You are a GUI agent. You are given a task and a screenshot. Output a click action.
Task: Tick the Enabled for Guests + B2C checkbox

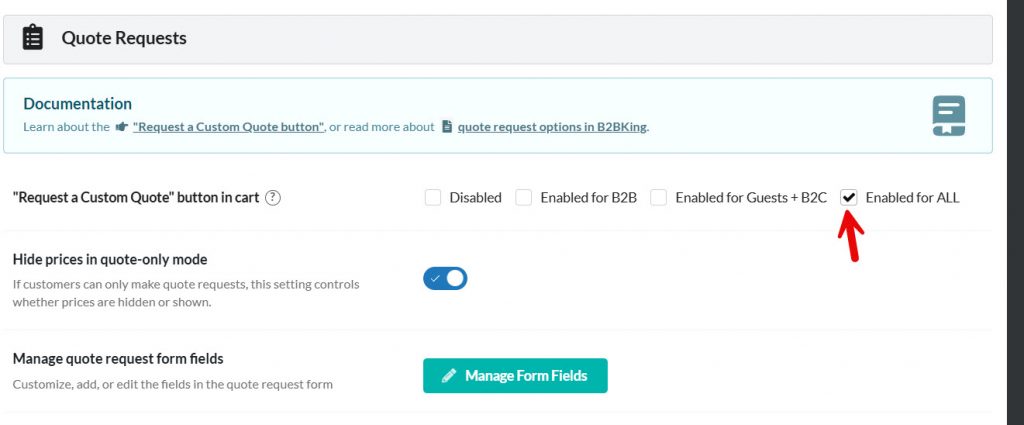pos(659,198)
